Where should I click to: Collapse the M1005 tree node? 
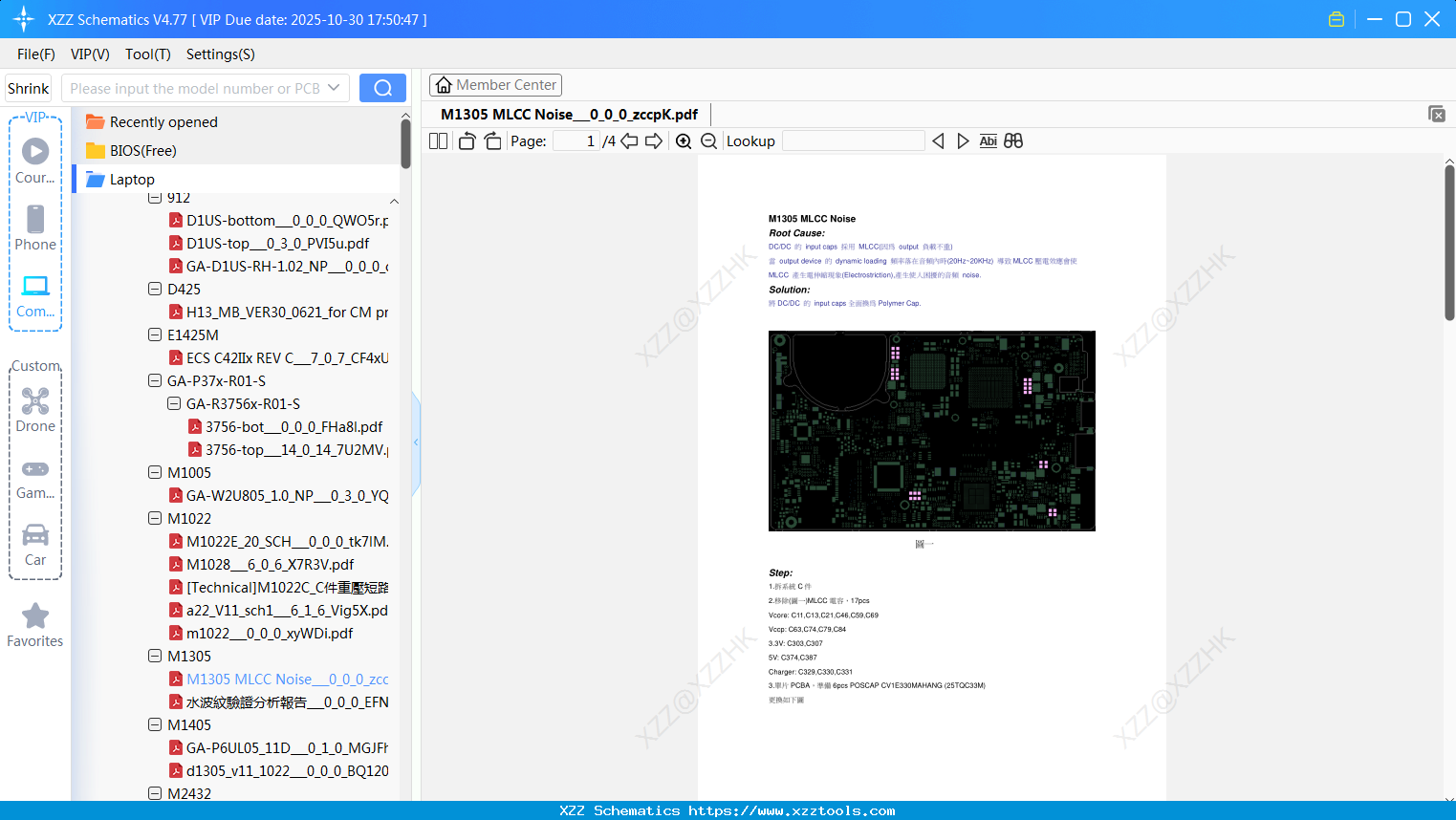155,472
